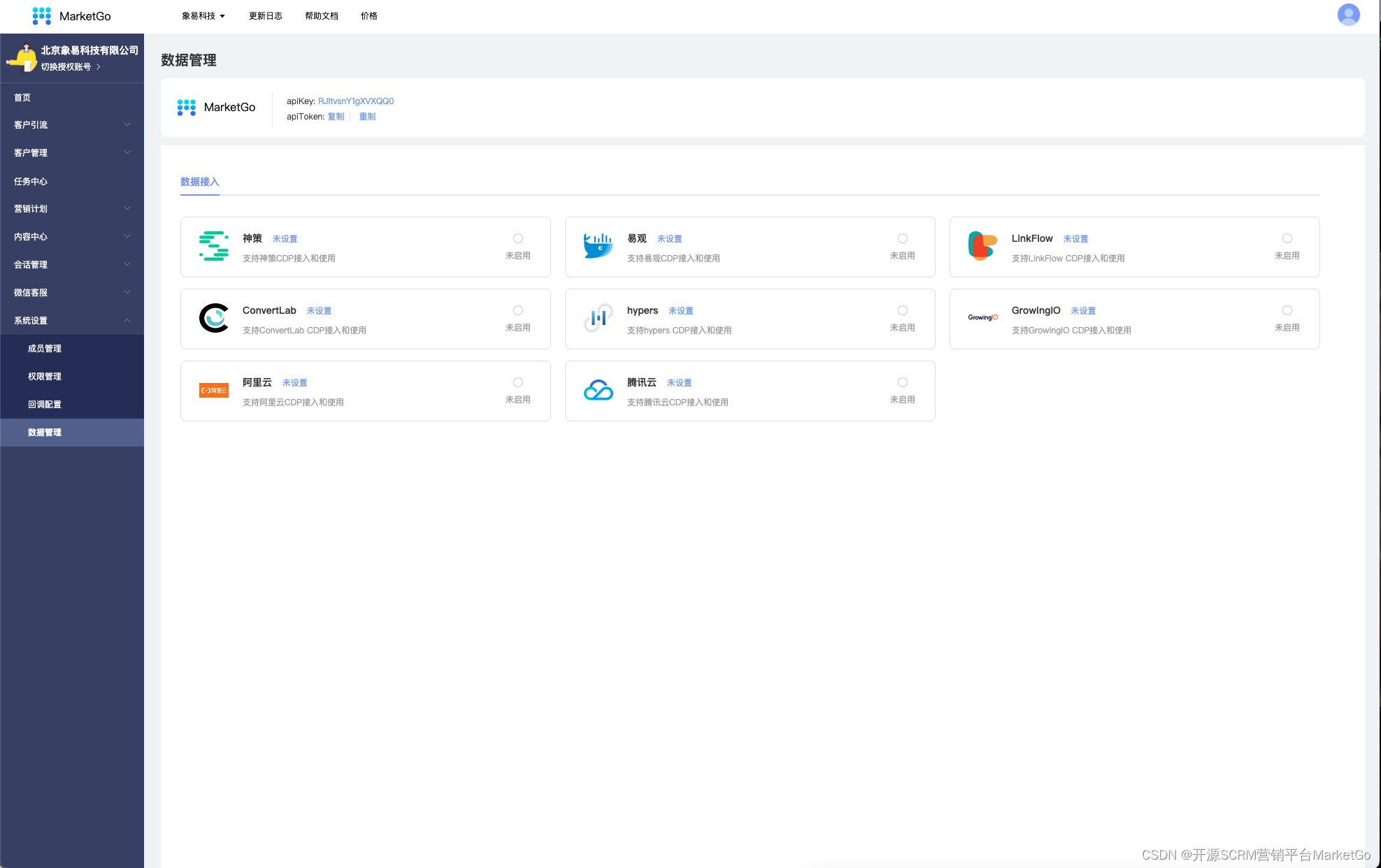Enable the 腾讯云 integration radio
This screenshot has width=1381, height=868.
click(903, 382)
